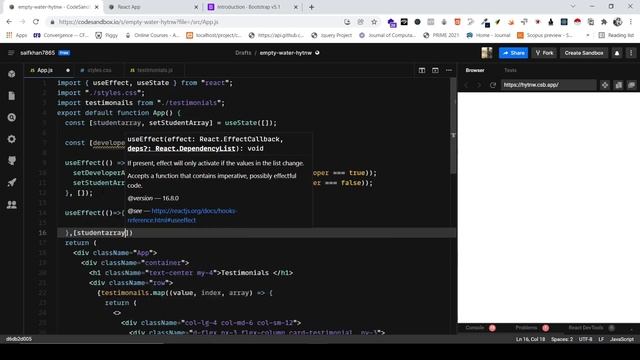Screen dimensions: 640x360
Task: Change line ending via LF status
Action: tap(601, 340)
